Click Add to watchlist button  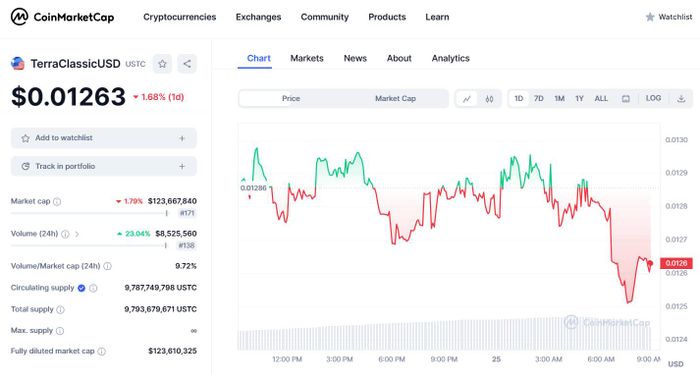coord(104,138)
